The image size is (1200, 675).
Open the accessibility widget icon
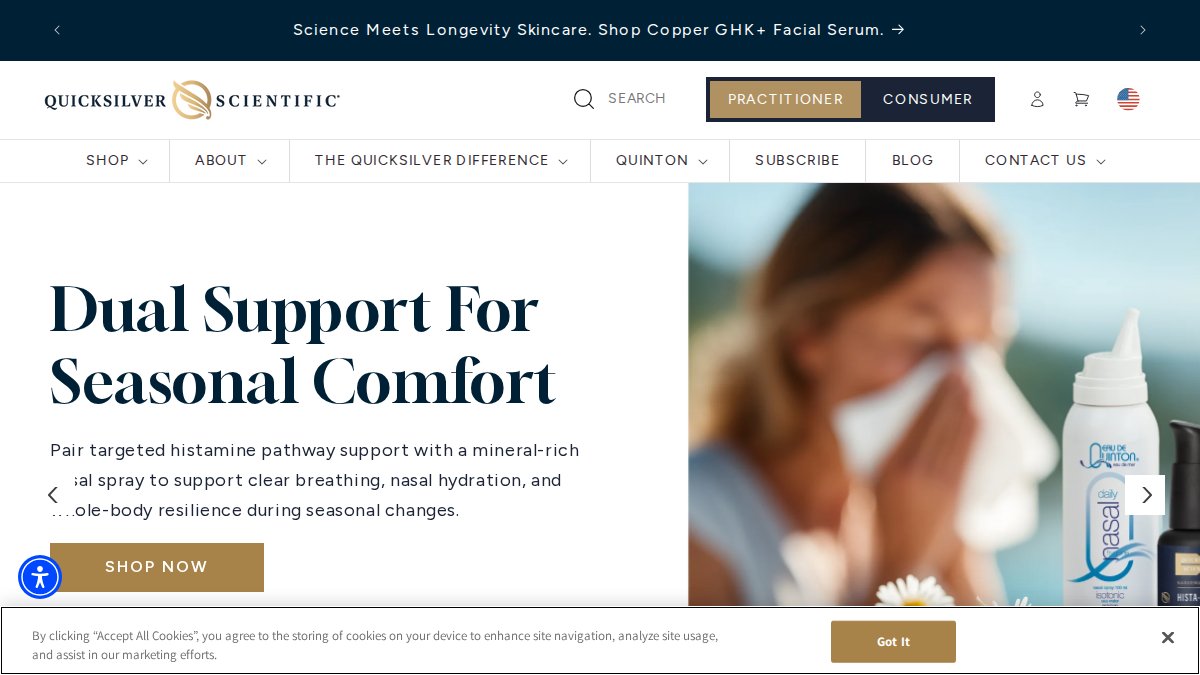point(40,577)
